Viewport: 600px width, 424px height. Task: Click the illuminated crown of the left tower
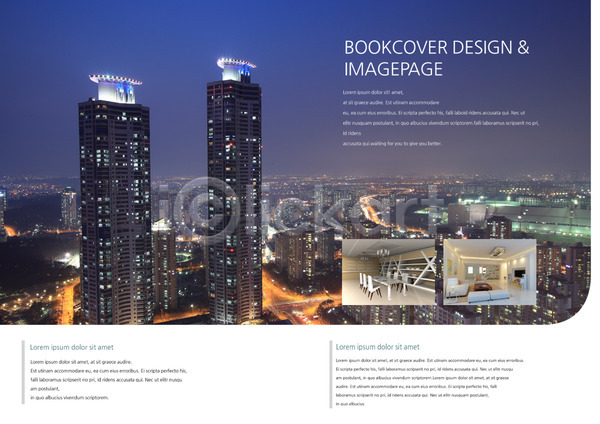click(x=115, y=88)
